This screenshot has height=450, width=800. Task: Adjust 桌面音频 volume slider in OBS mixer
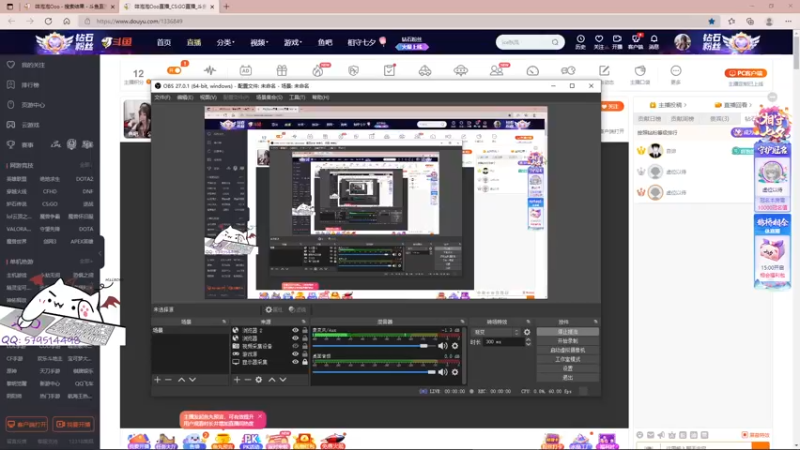pyautogui.click(x=373, y=372)
